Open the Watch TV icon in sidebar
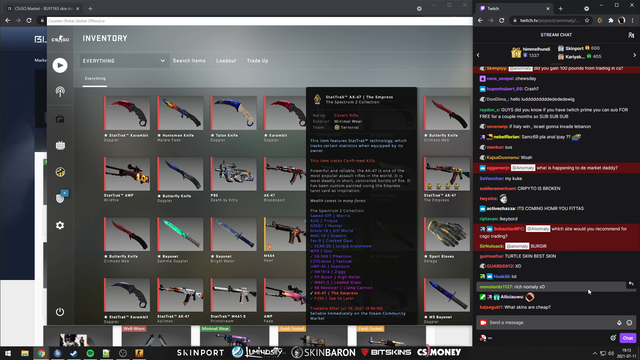 click(60, 145)
